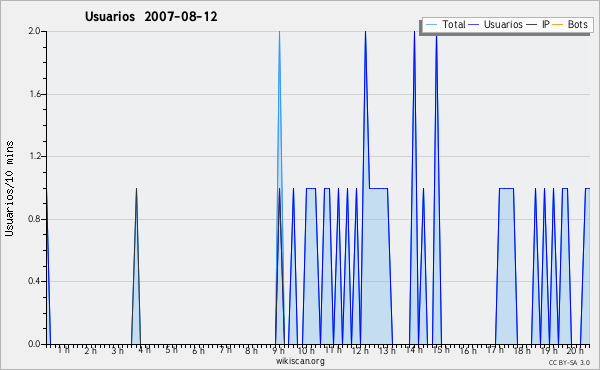
Task: Click the y-axis label 'Usuarios/10 mins'
Action: 9,189
